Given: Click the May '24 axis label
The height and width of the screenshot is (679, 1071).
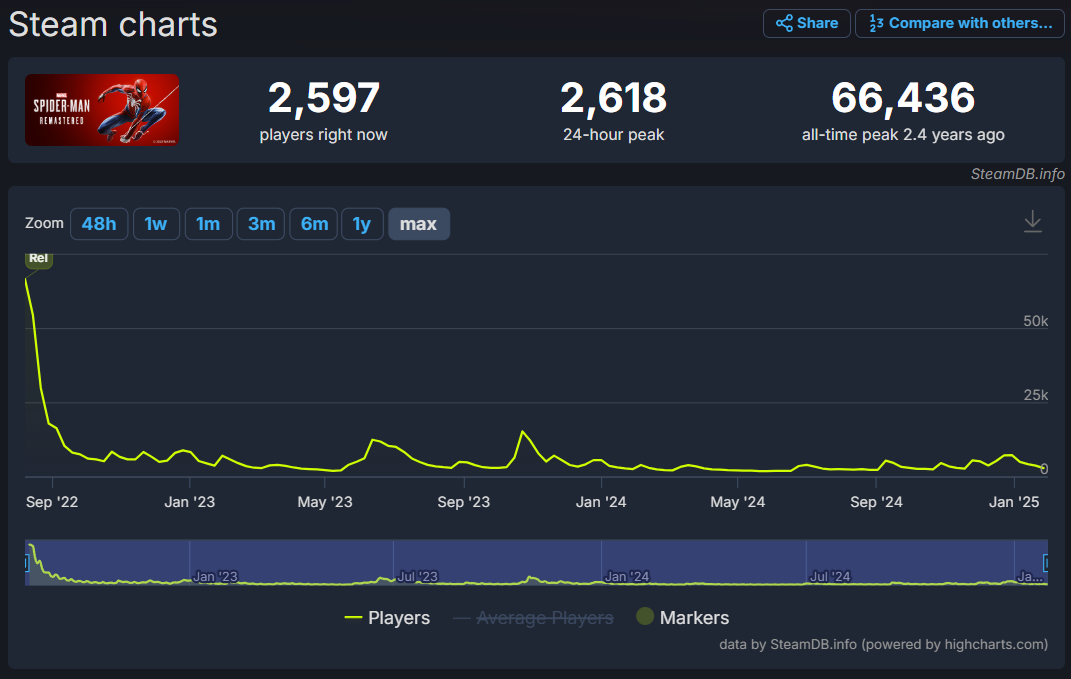Looking at the screenshot, I should (x=738, y=502).
